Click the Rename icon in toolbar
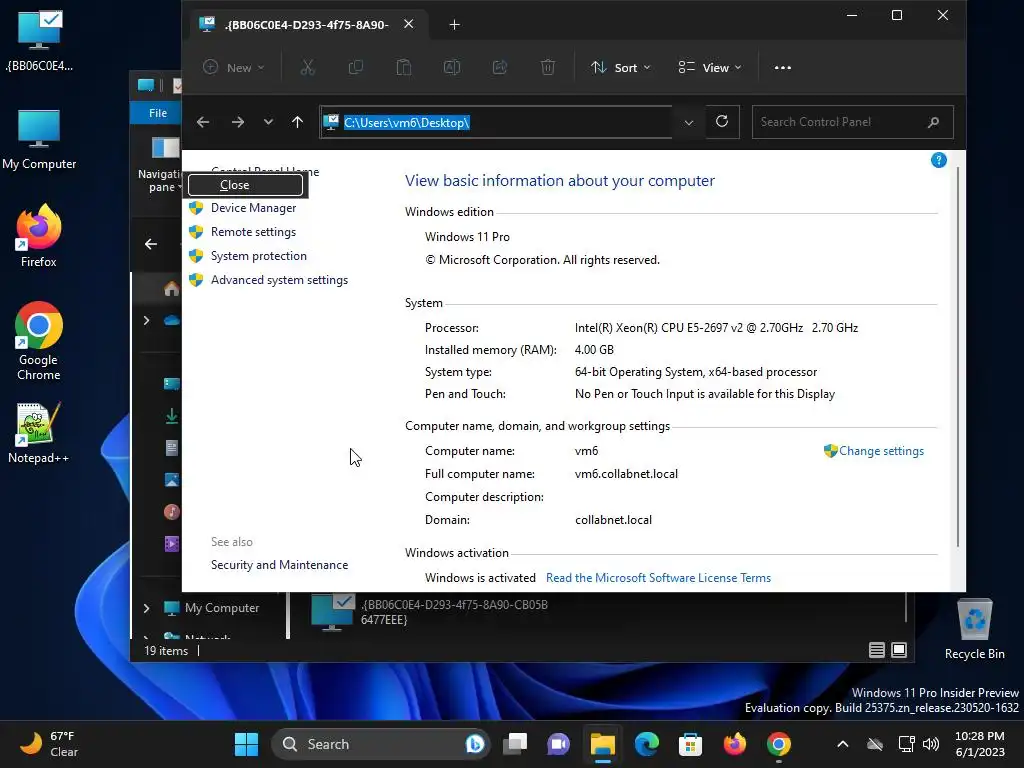The width and height of the screenshot is (1024, 768). click(452, 67)
